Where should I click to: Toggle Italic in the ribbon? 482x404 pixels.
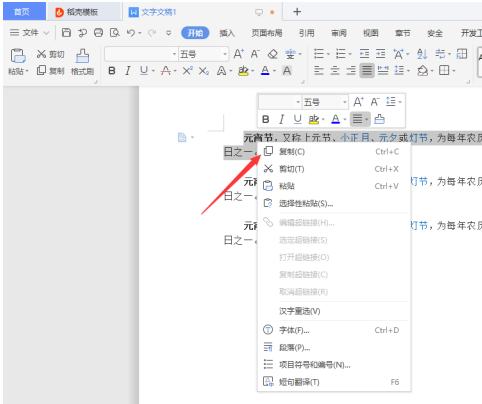coord(128,71)
